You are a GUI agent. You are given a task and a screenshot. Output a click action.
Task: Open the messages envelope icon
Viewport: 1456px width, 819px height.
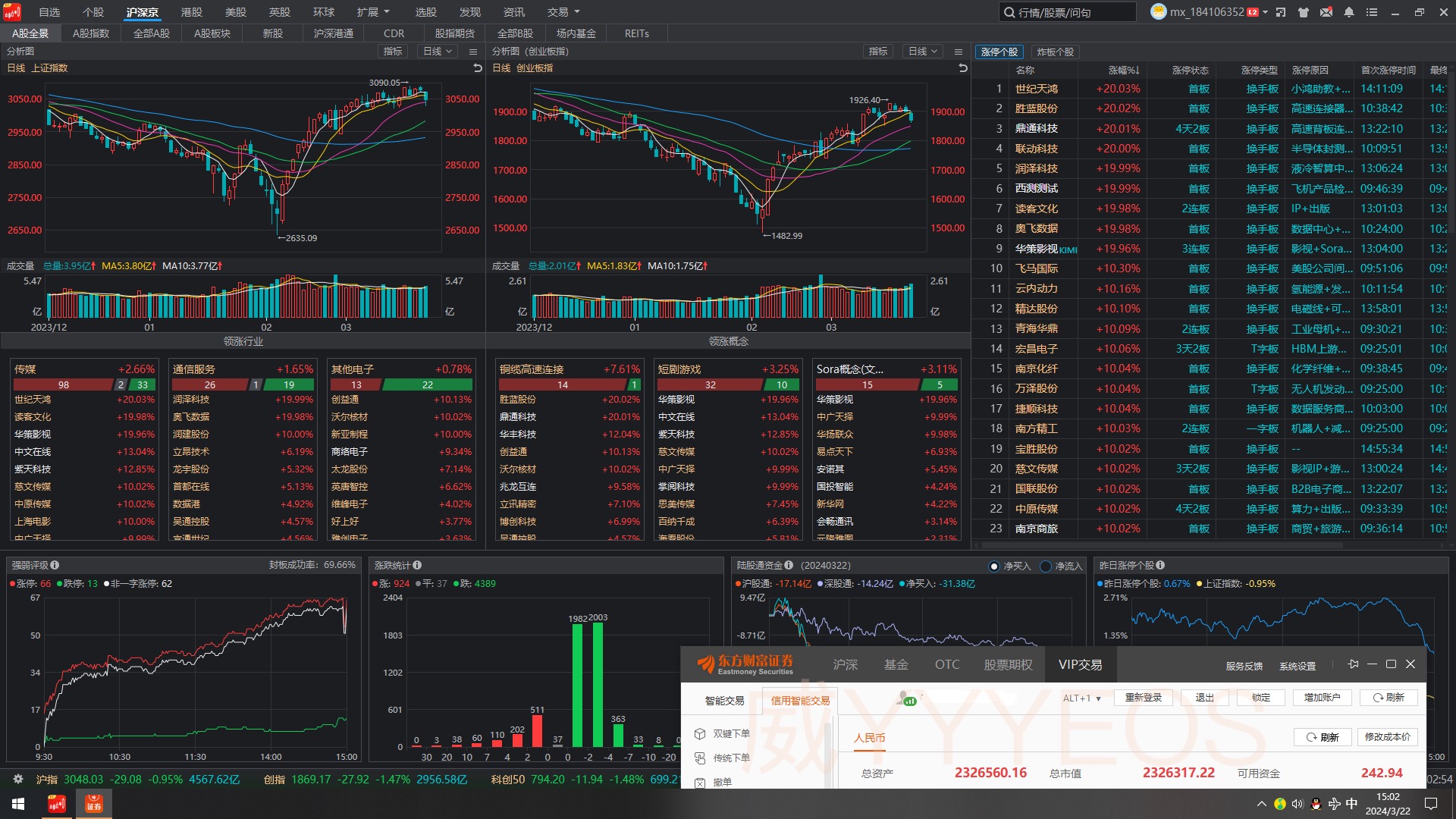coord(1326,12)
